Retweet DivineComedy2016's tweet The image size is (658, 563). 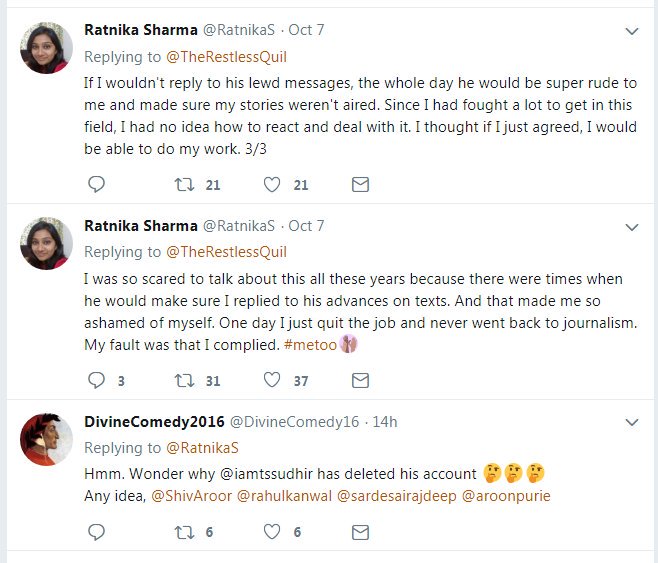[x=183, y=533]
